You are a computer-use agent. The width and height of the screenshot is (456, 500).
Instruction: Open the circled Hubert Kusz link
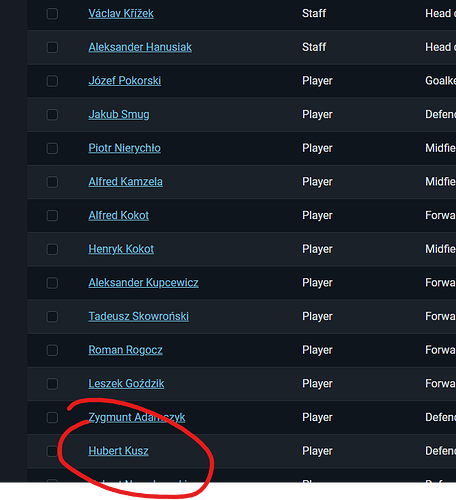click(x=118, y=451)
